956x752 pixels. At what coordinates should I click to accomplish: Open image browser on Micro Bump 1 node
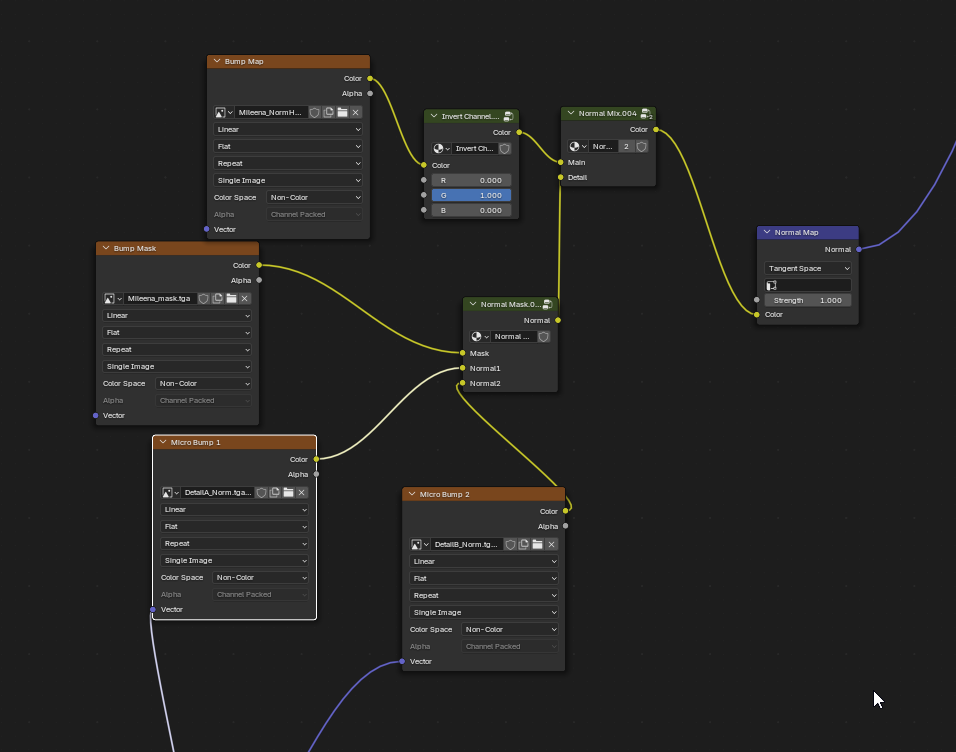[x=170, y=492]
